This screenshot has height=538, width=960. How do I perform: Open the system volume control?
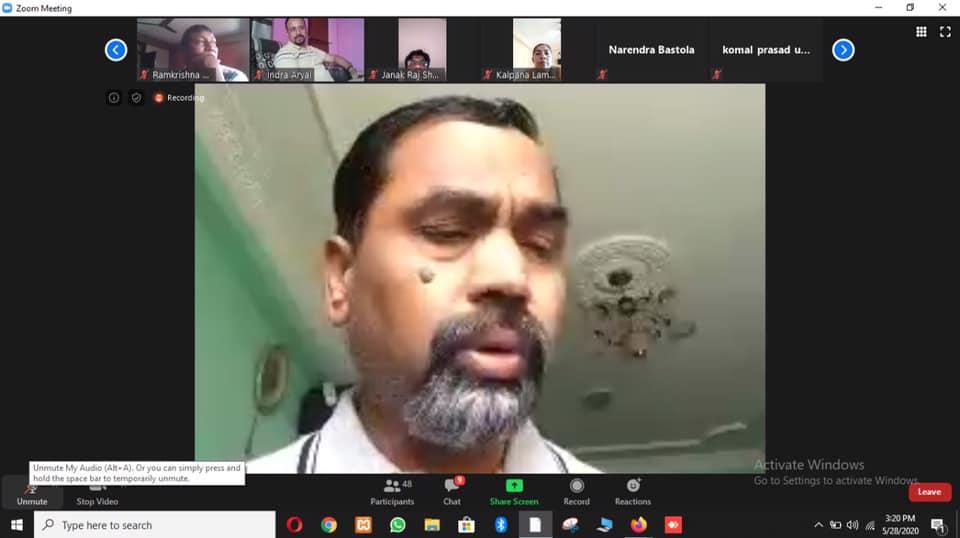click(852, 524)
